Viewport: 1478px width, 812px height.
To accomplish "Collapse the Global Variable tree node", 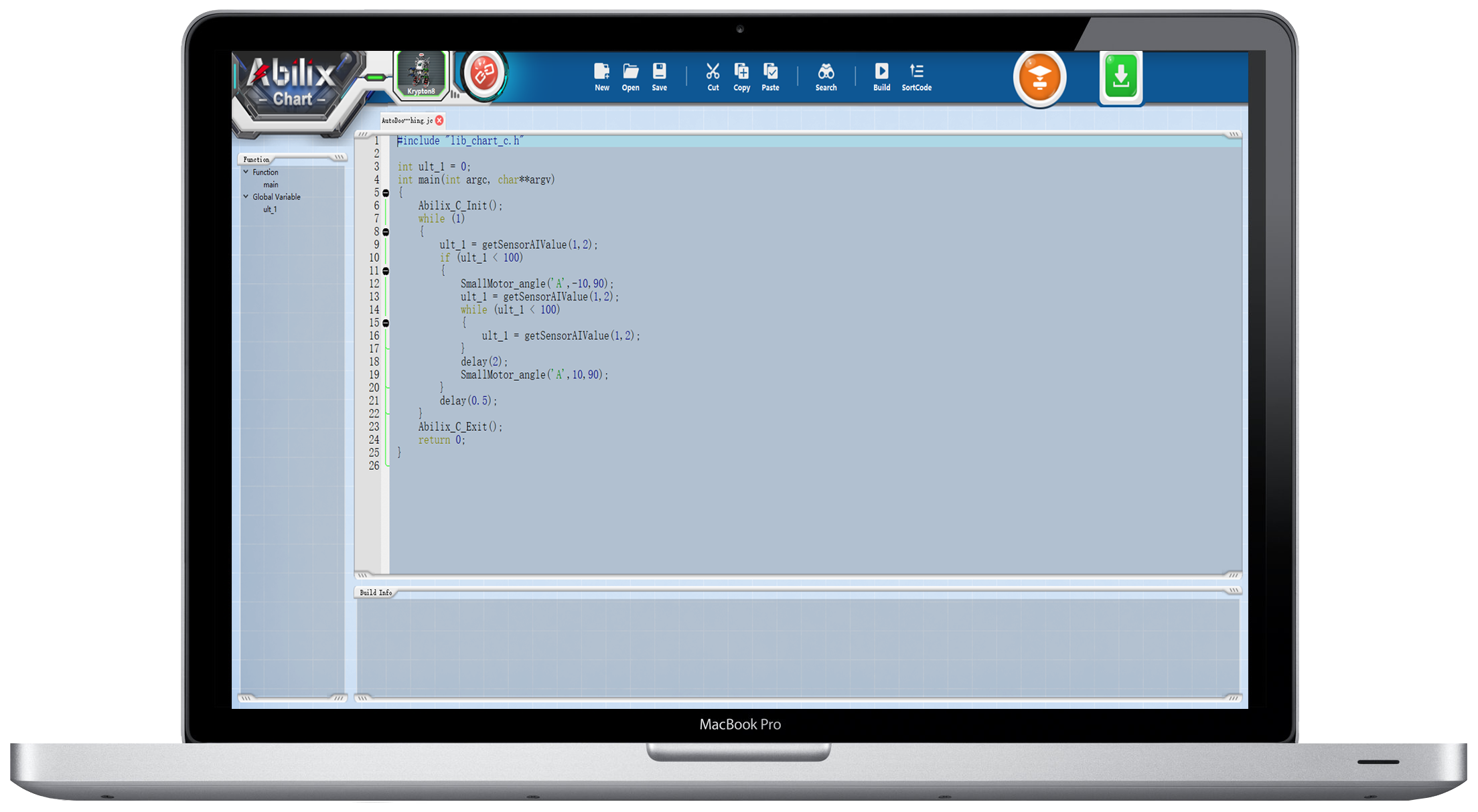I will 246,197.
